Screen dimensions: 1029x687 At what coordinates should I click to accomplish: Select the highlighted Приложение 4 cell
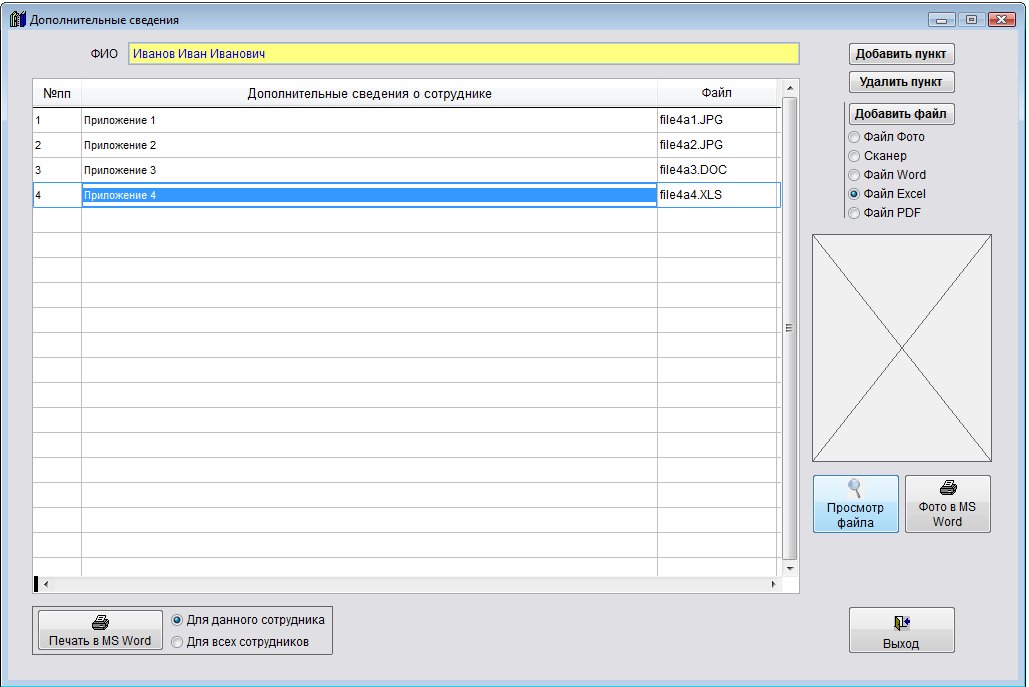click(x=369, y=196)
